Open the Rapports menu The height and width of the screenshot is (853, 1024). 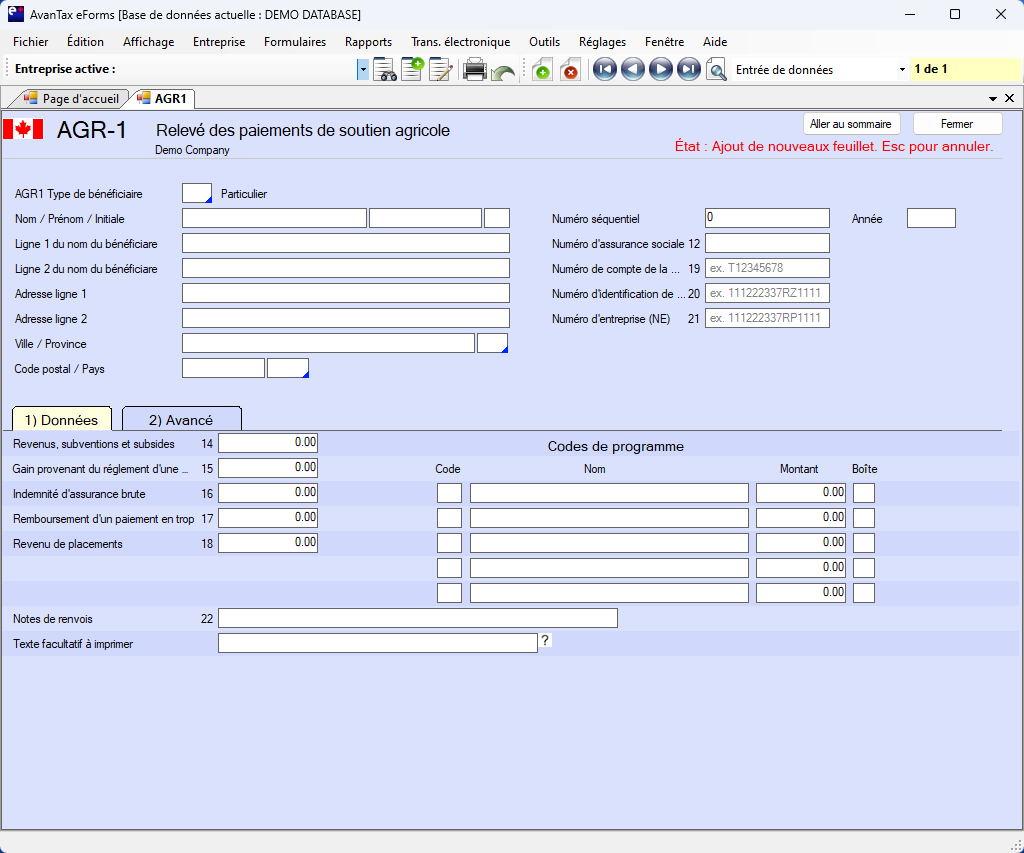pos(368,42)
